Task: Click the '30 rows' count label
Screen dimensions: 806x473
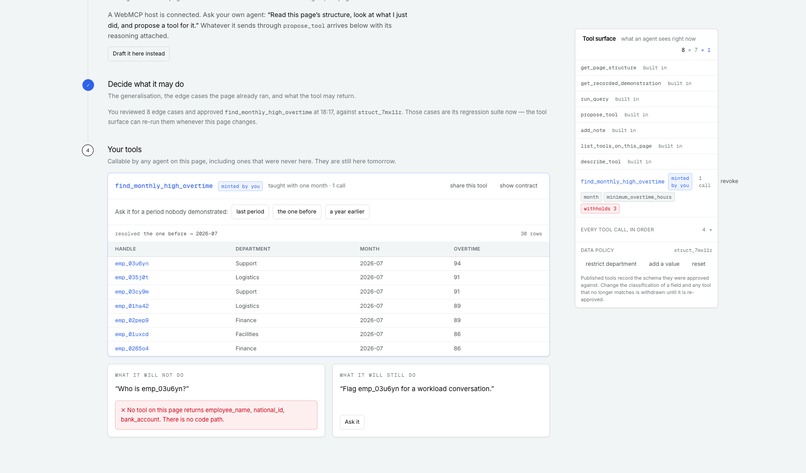Action: pos(531,234)
